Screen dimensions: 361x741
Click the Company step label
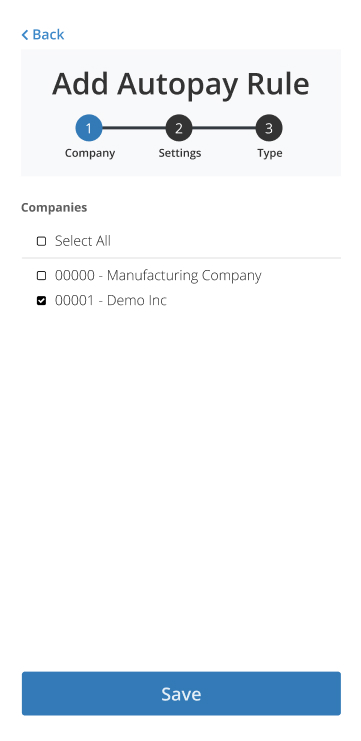tap(90, 153)
